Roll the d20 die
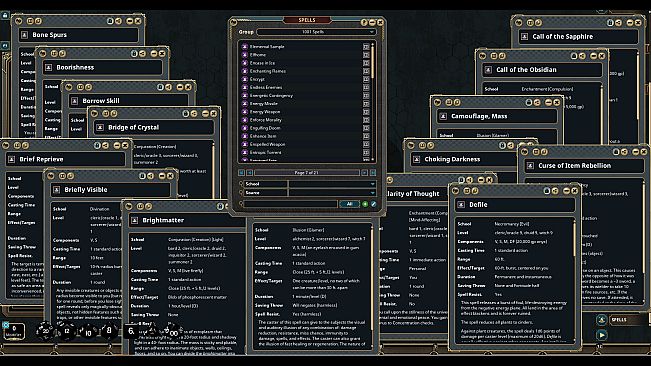Screen dimensions: 651x366 point(45,331)
